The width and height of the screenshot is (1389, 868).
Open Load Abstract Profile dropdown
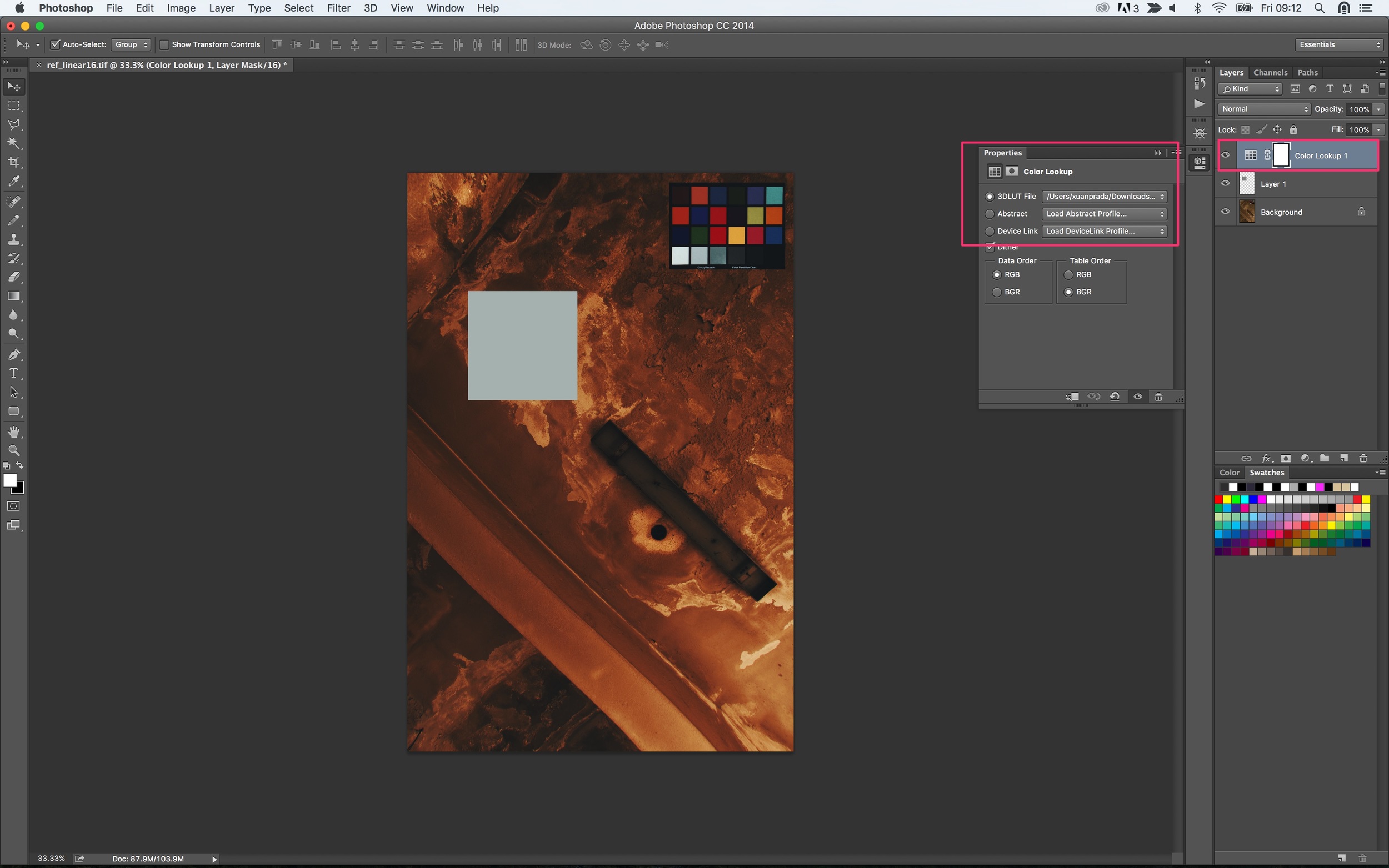(1104, 214)
